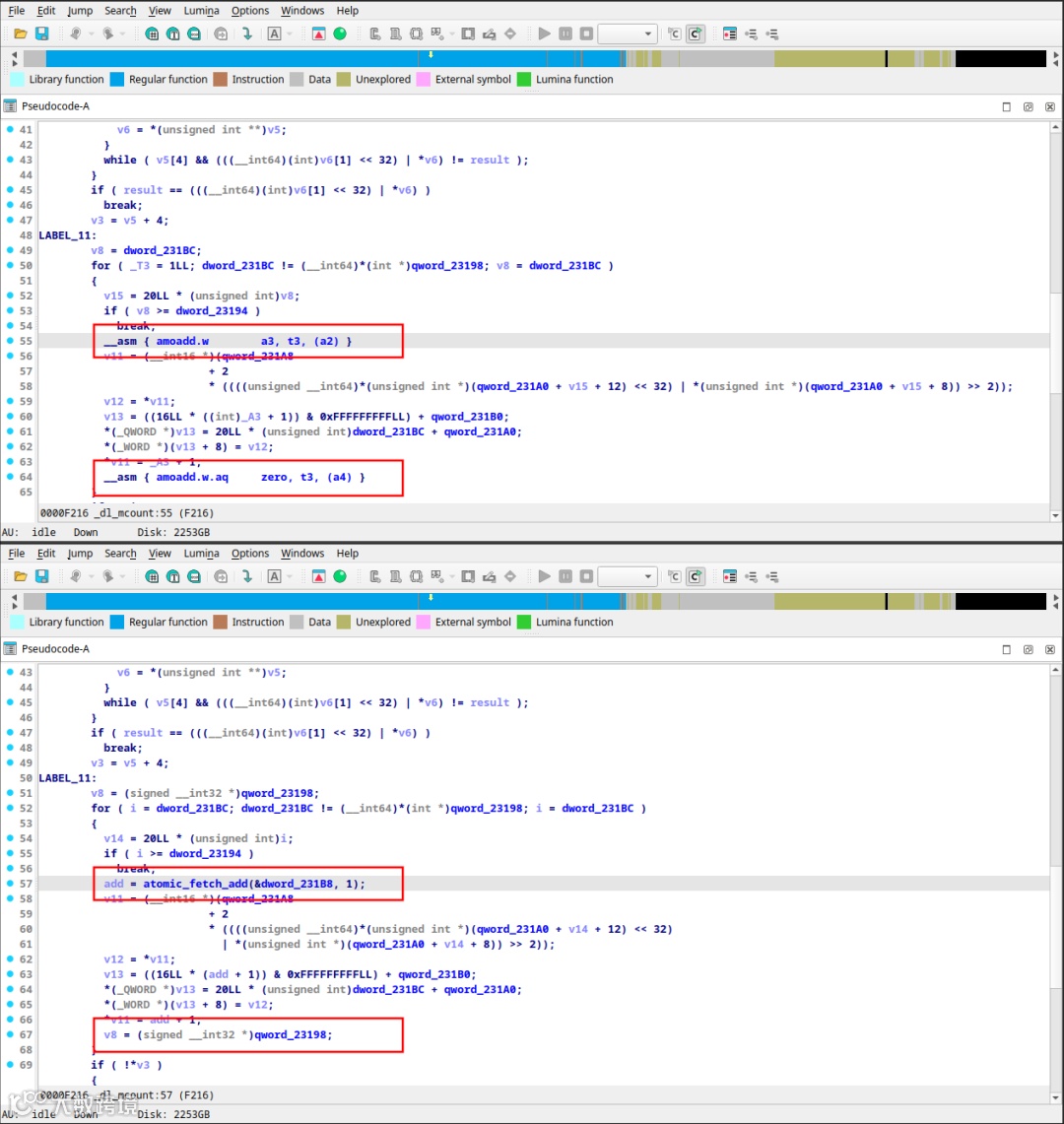Click top window's text search 'A' icon
This screenshot has width=1064, height=1124.
point(275,33)
